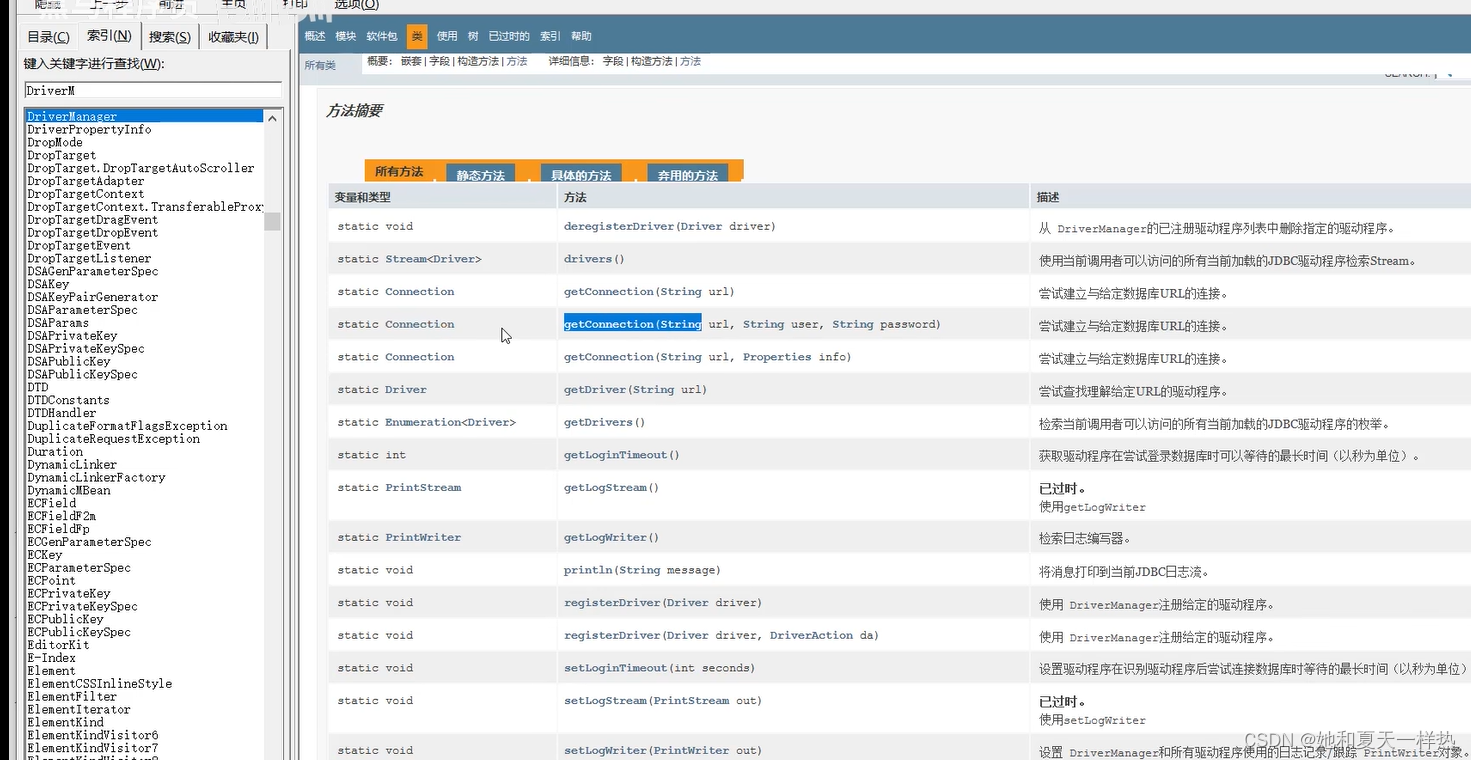Click the PrintStream return type link
Viewport: 1471px width, 760px height.
423,488
